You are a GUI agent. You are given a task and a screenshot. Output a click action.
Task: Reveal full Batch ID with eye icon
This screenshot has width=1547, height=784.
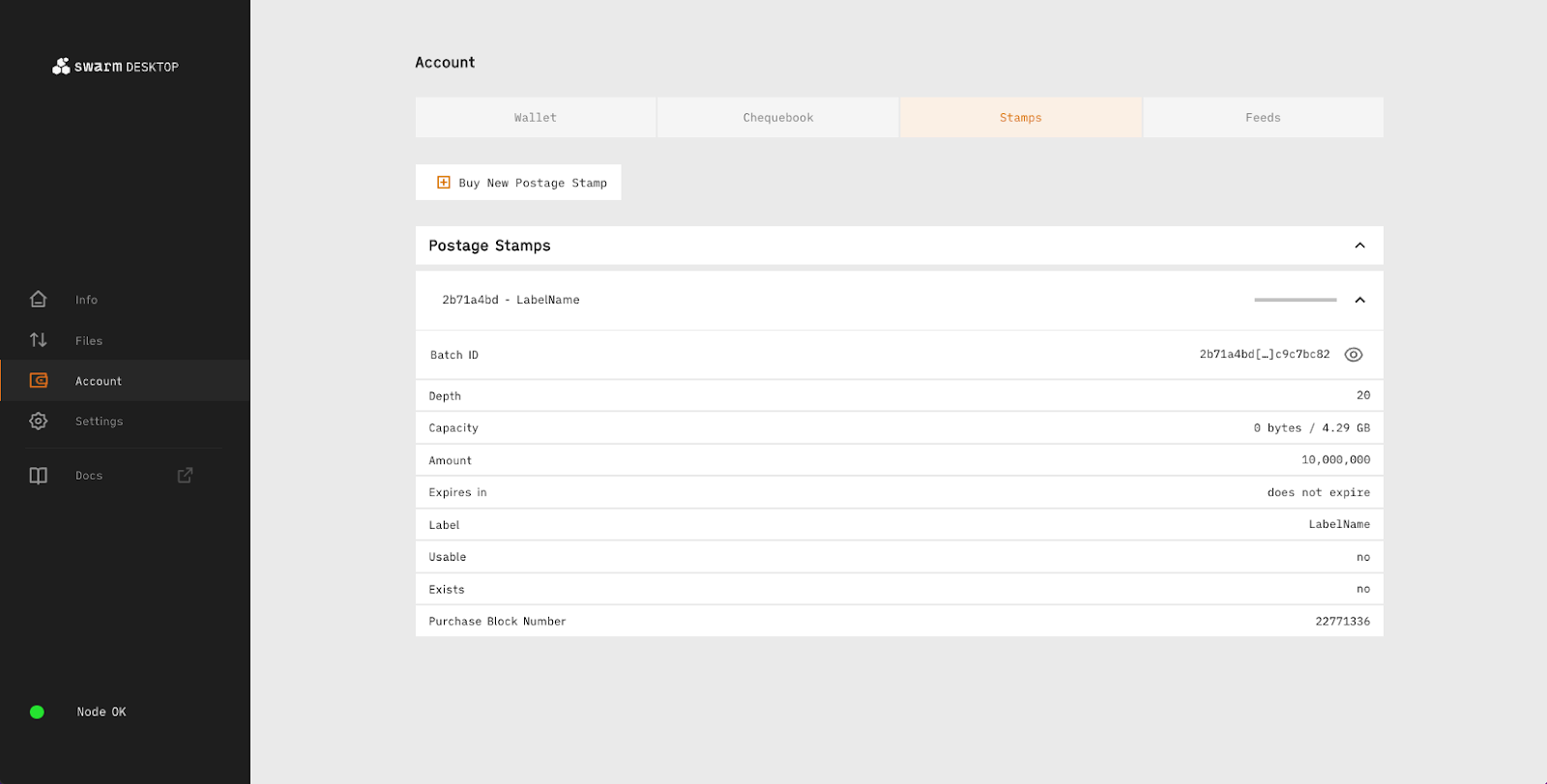(x=1354, y=355)
